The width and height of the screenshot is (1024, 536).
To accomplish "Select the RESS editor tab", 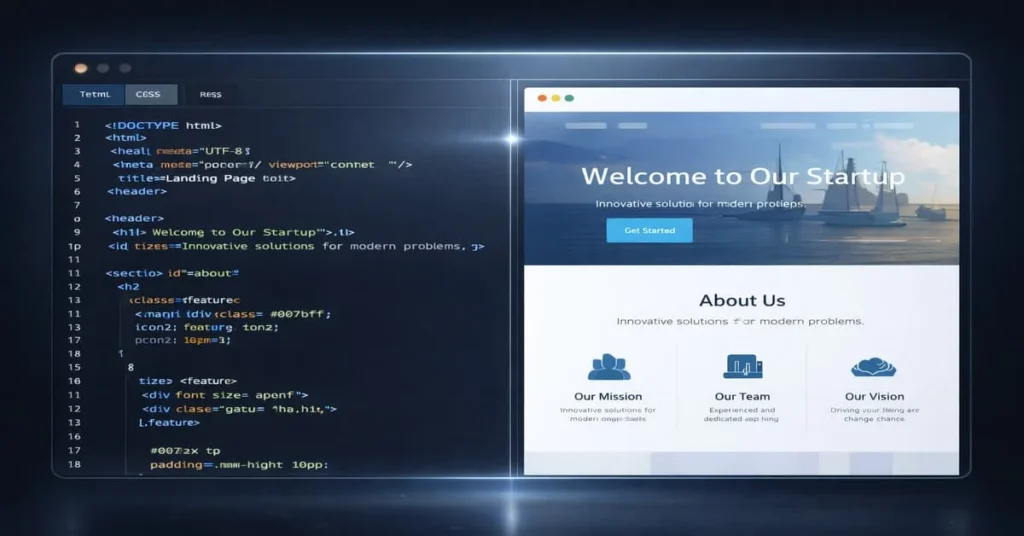I will click(211, 95).
